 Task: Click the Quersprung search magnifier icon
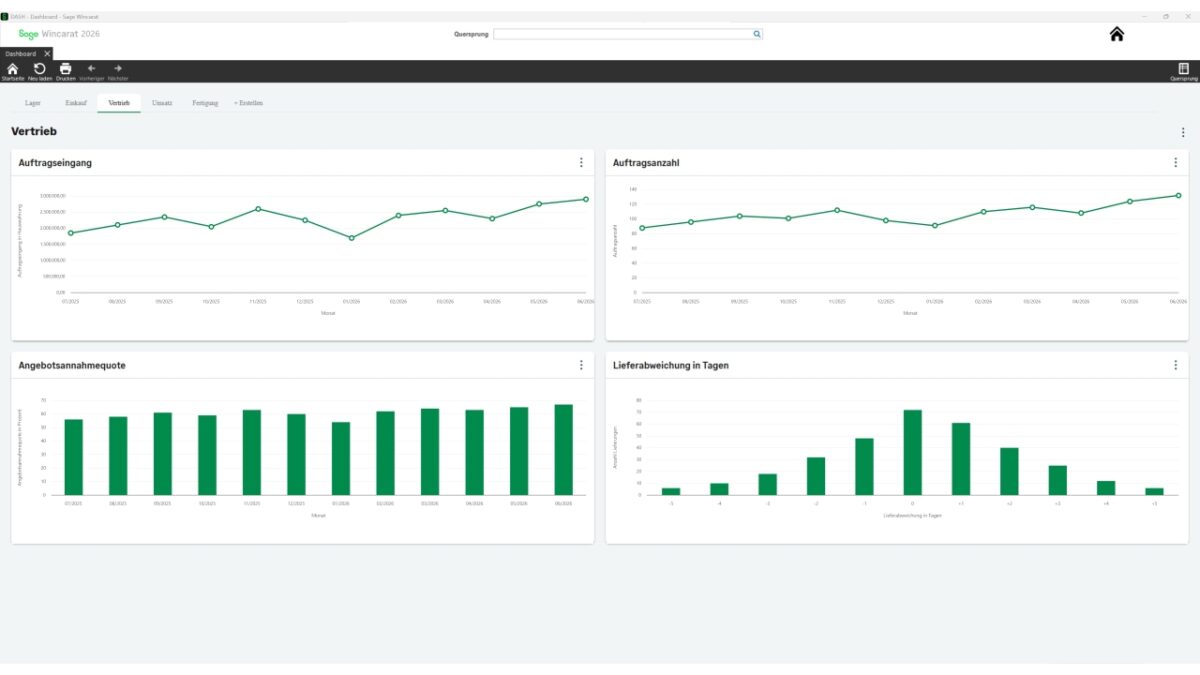757,34
